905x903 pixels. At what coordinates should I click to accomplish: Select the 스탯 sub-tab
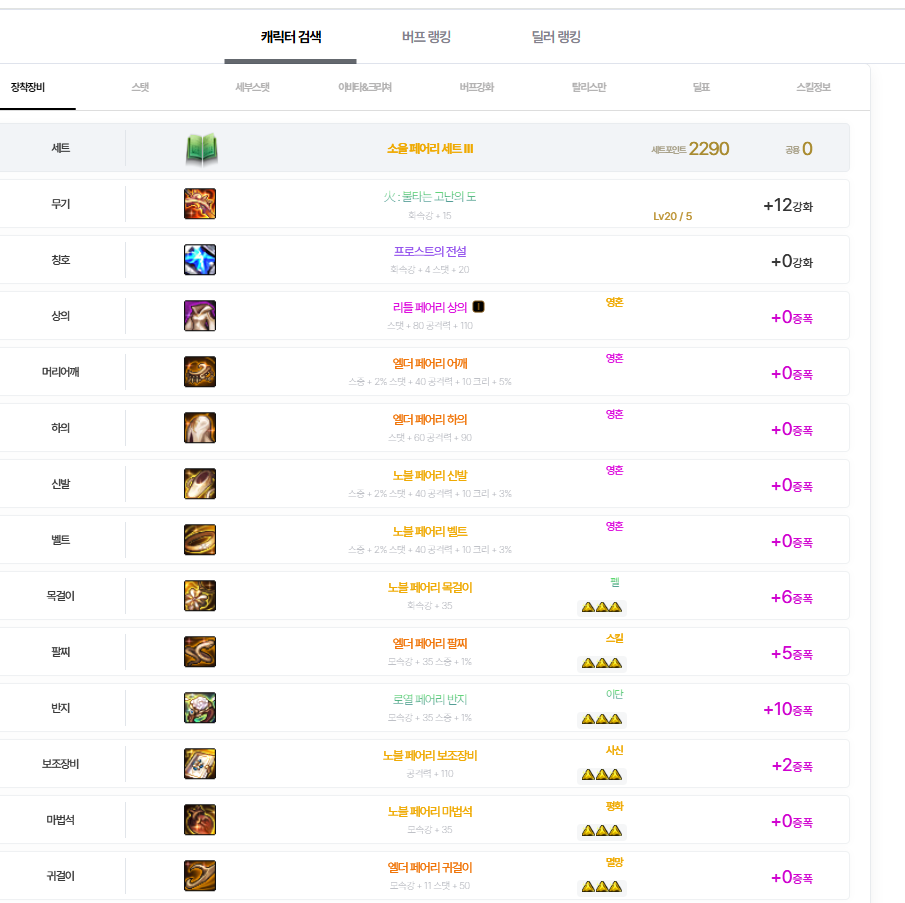[x=140, y=87]
